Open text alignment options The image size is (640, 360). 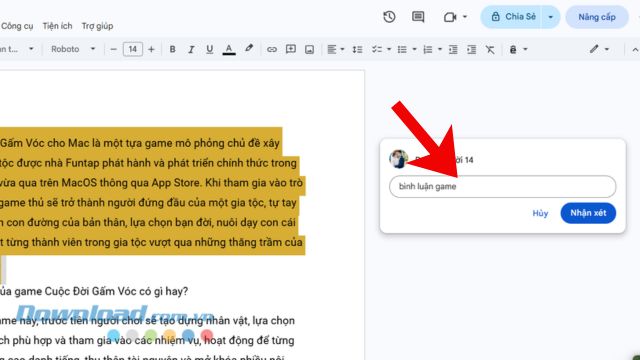coord(335,49)
